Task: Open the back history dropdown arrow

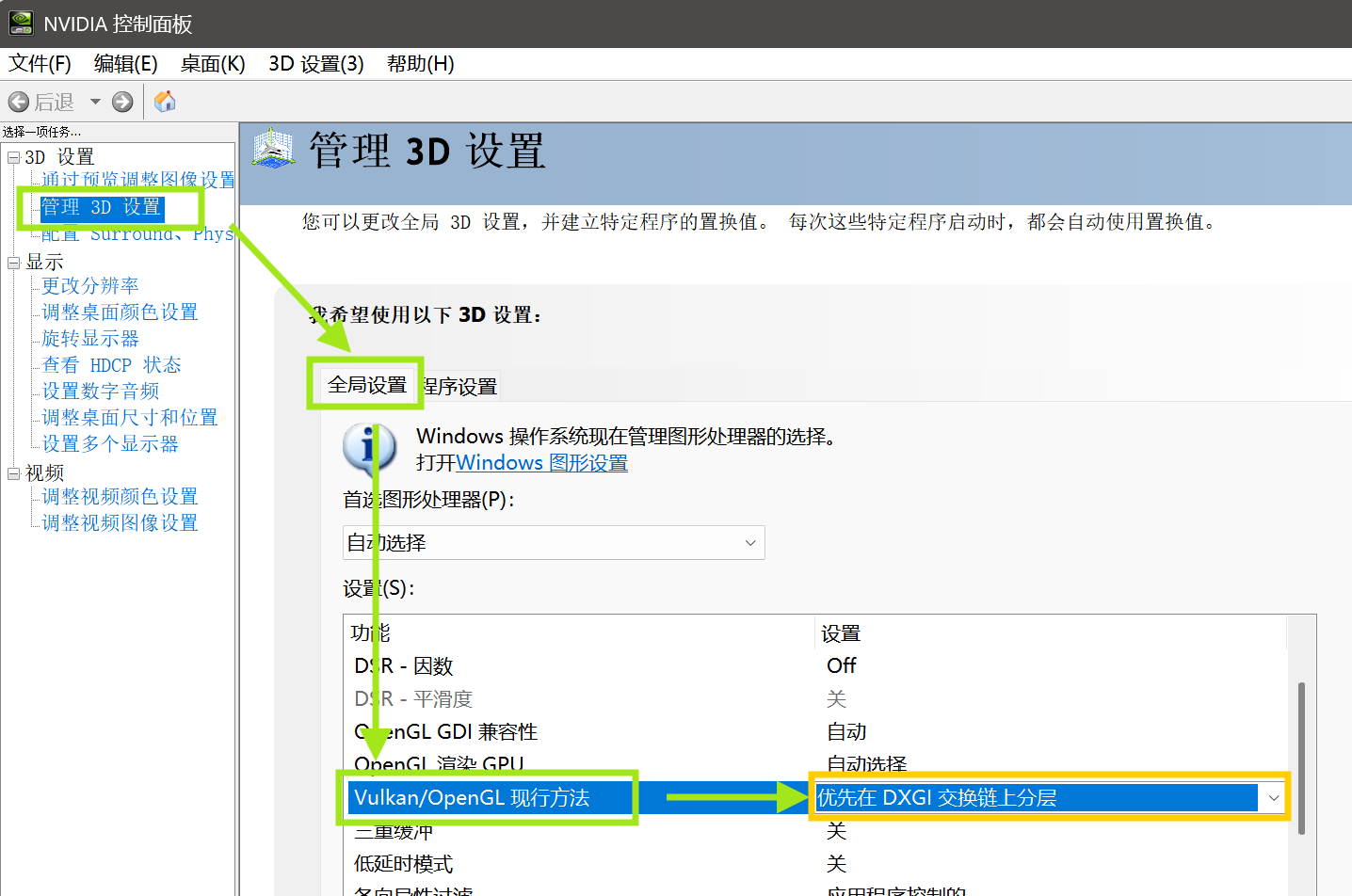Action: [x=95, y=102]
